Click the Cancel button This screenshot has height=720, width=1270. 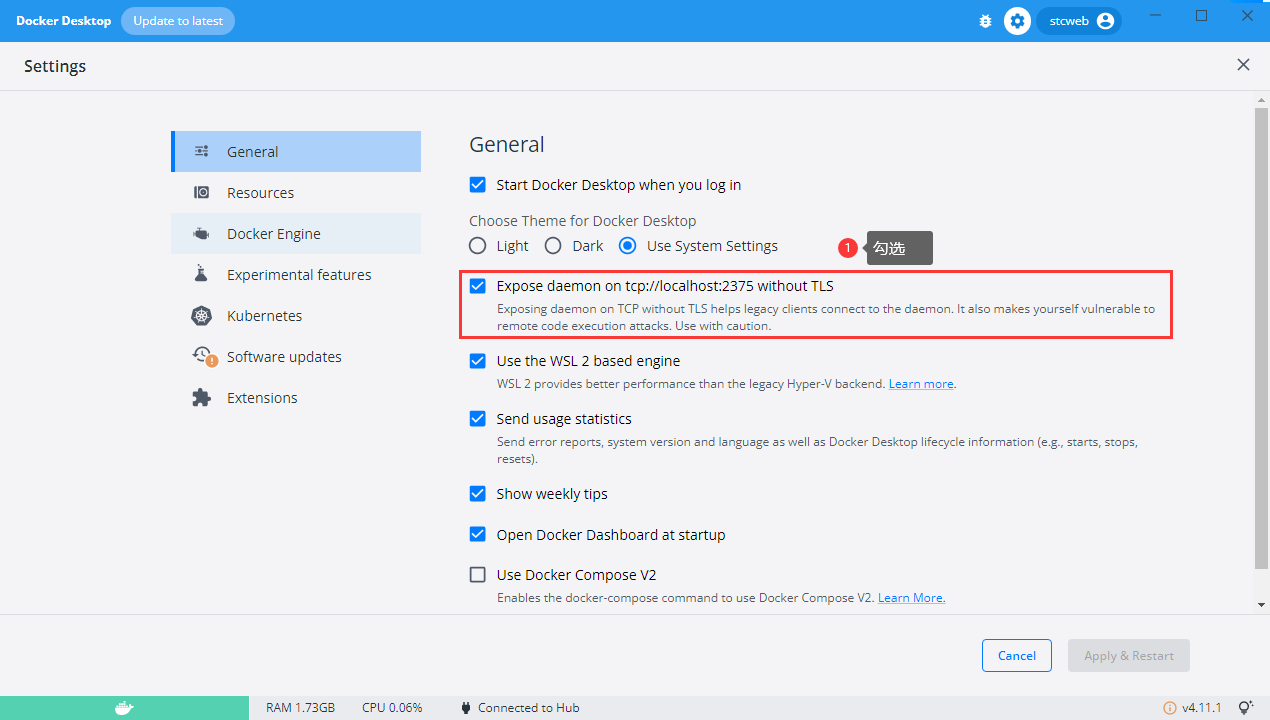click(x=1016, y=656)
